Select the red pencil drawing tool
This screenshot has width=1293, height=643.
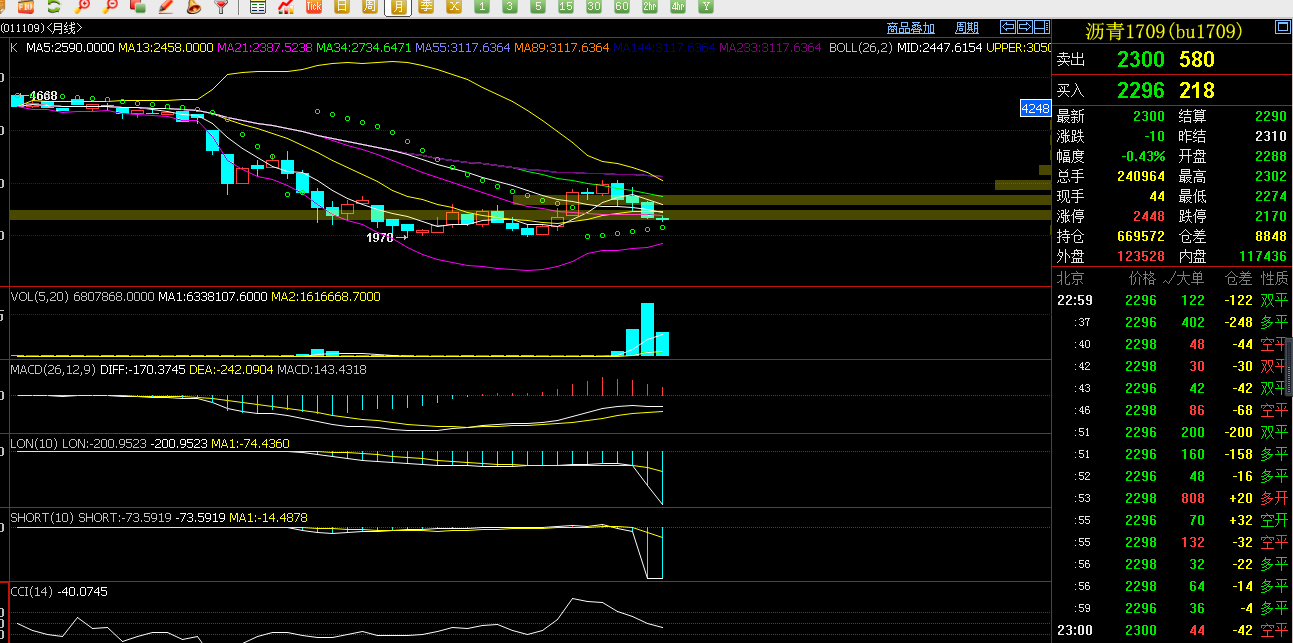click(166, 6)
